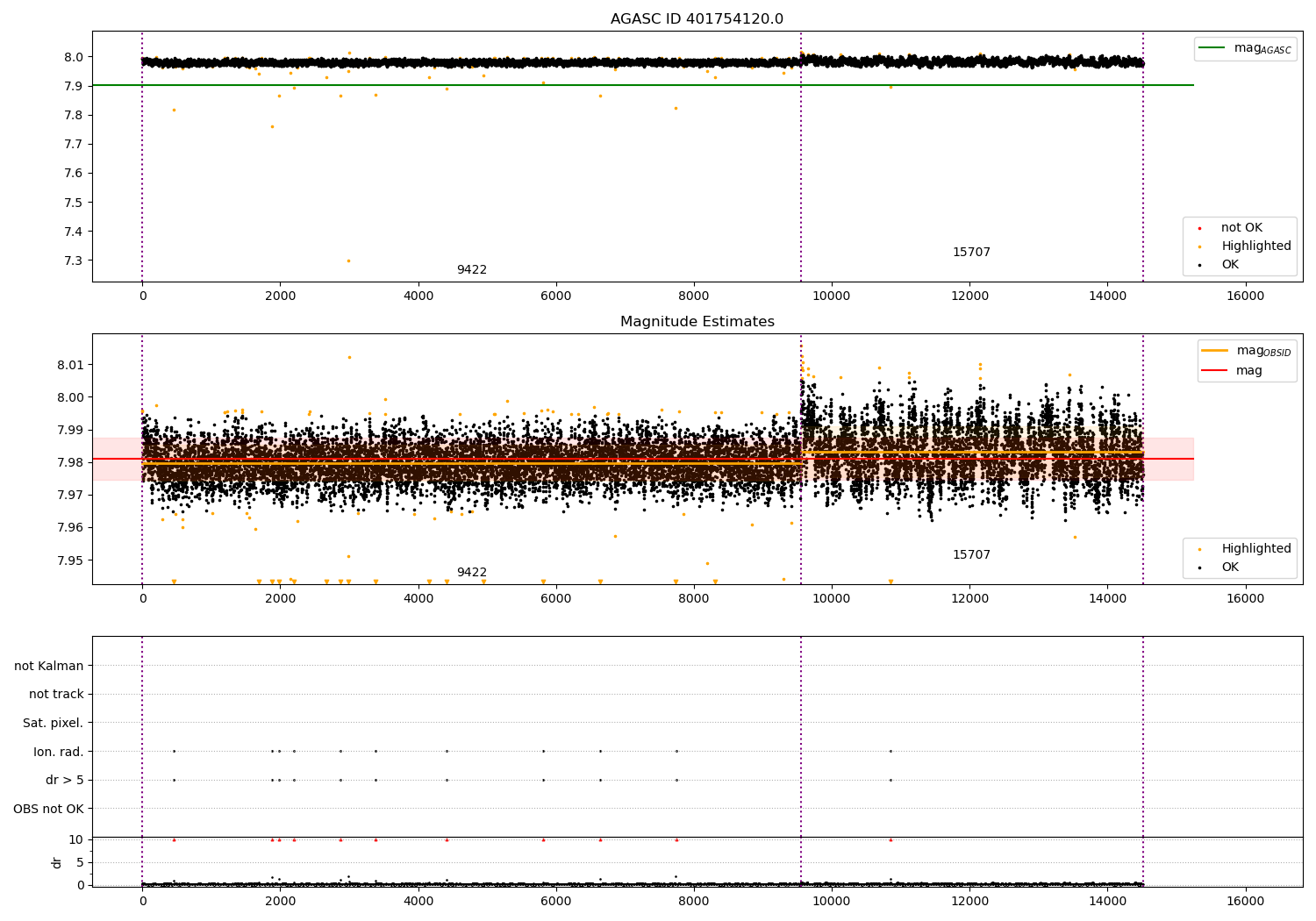Click the 'dr' y-axis label
The width and height of the screenshot is (1316, 921).
pos(57,862)
